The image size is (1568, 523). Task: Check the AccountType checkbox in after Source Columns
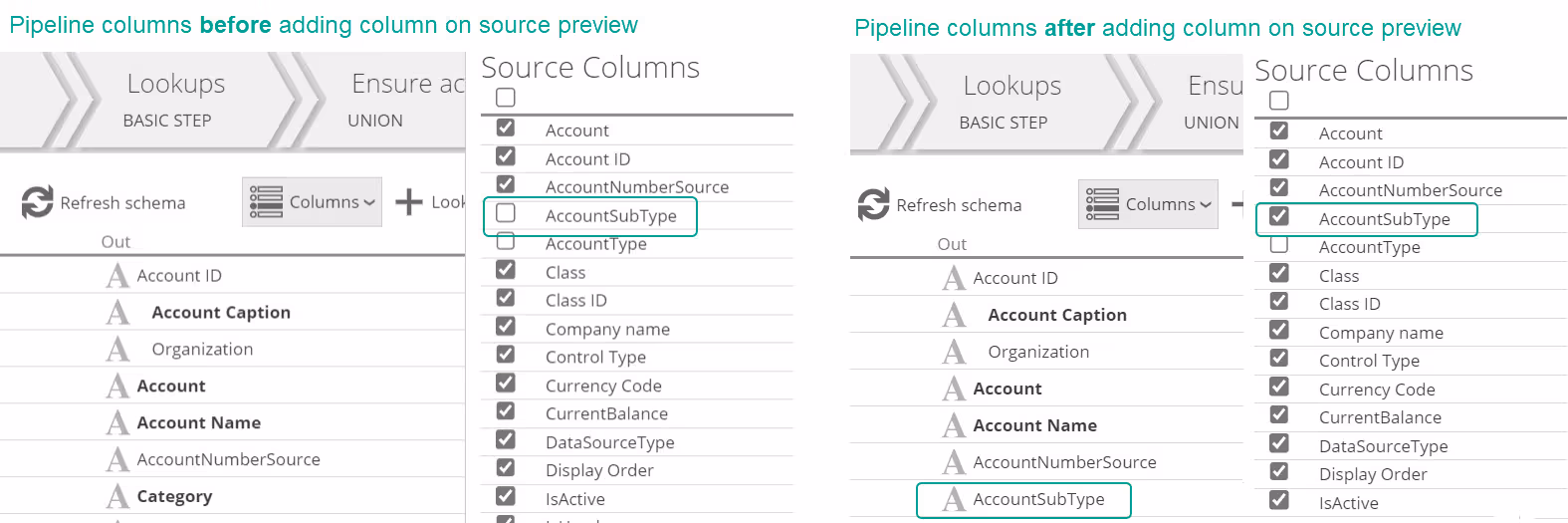[x=1279, y=244]
